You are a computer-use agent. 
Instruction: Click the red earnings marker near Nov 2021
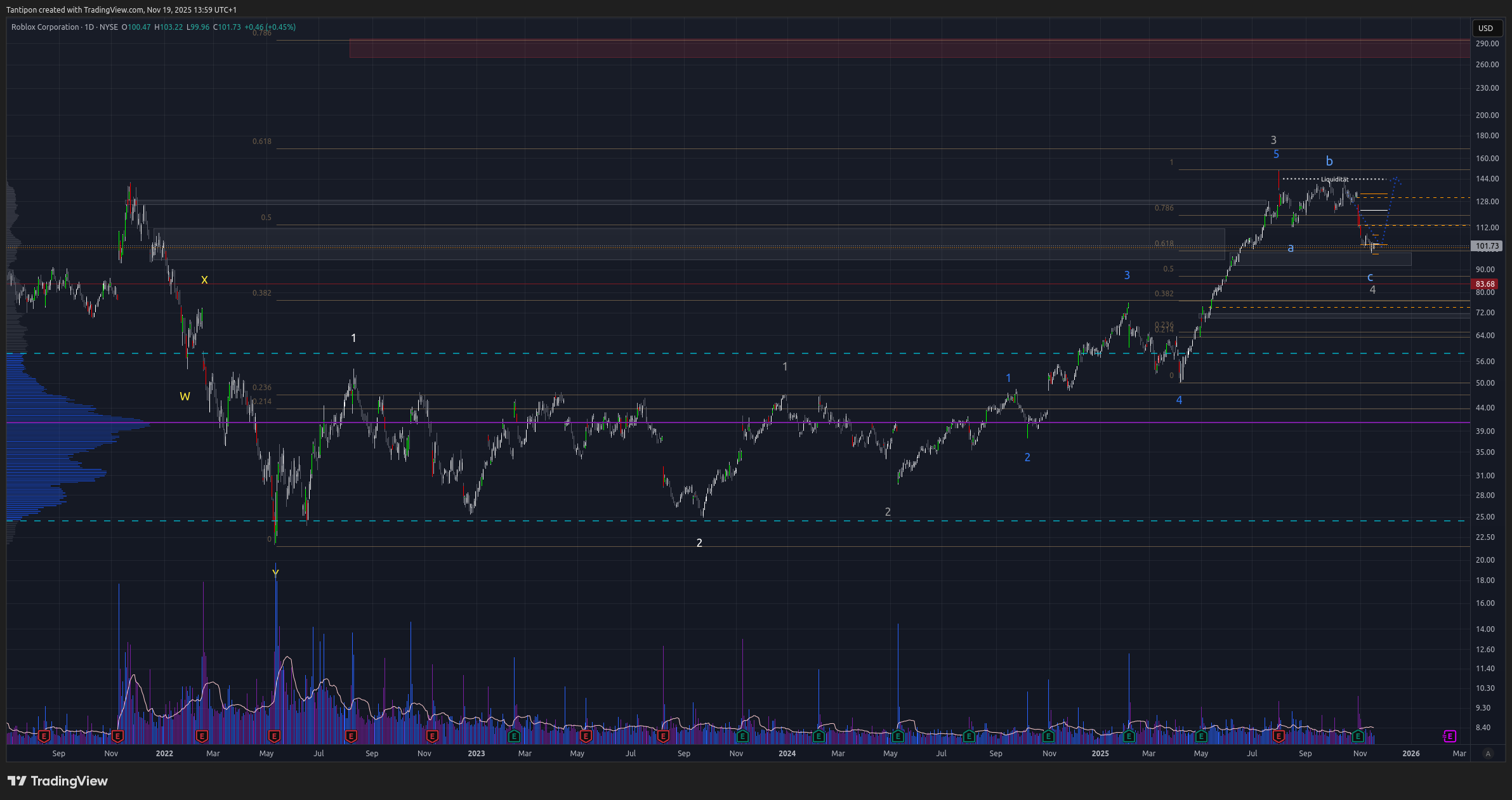pos(117,736)
